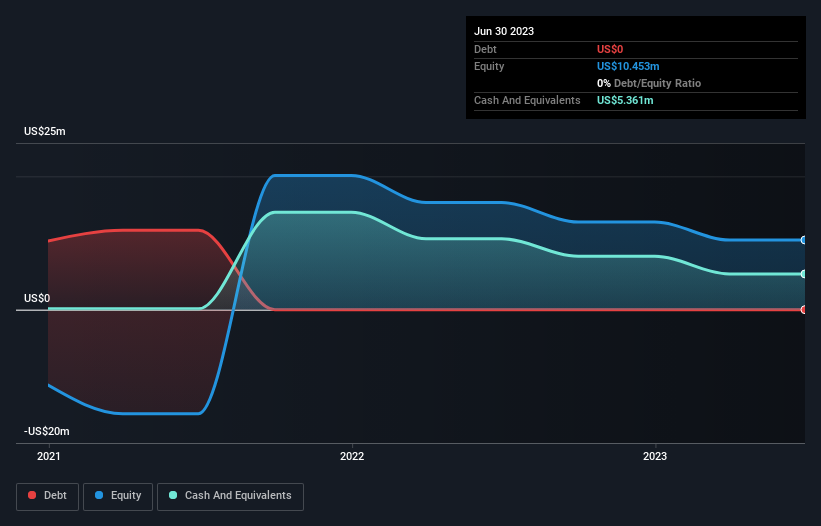Viewport: 821px width, 526px height.
Task: Toggle the Debt legend button
Action: click(x=47, y=496)
